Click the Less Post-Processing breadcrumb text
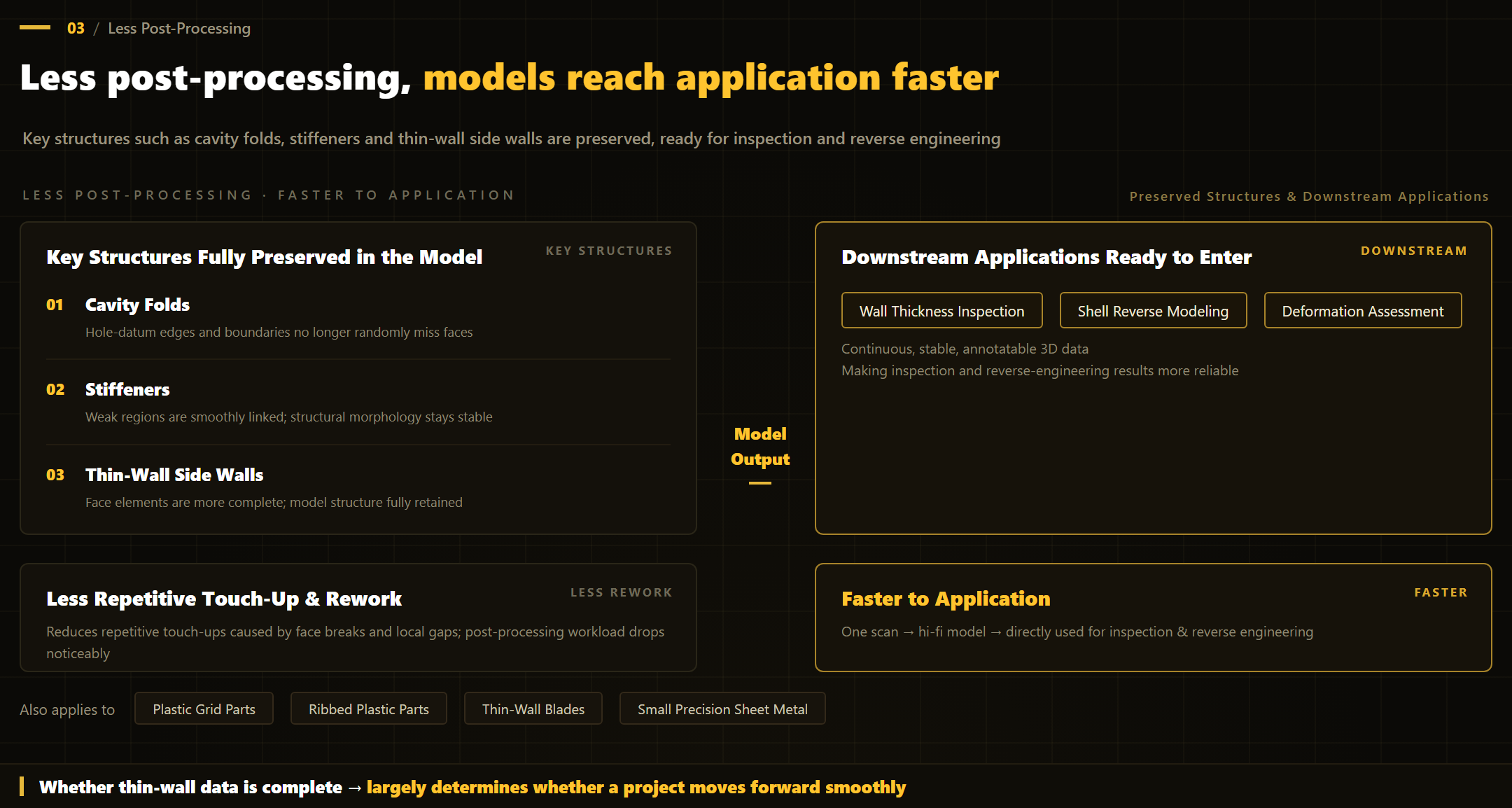The width and height of the screenshot is (1512, 808). [x=179, y=28]
